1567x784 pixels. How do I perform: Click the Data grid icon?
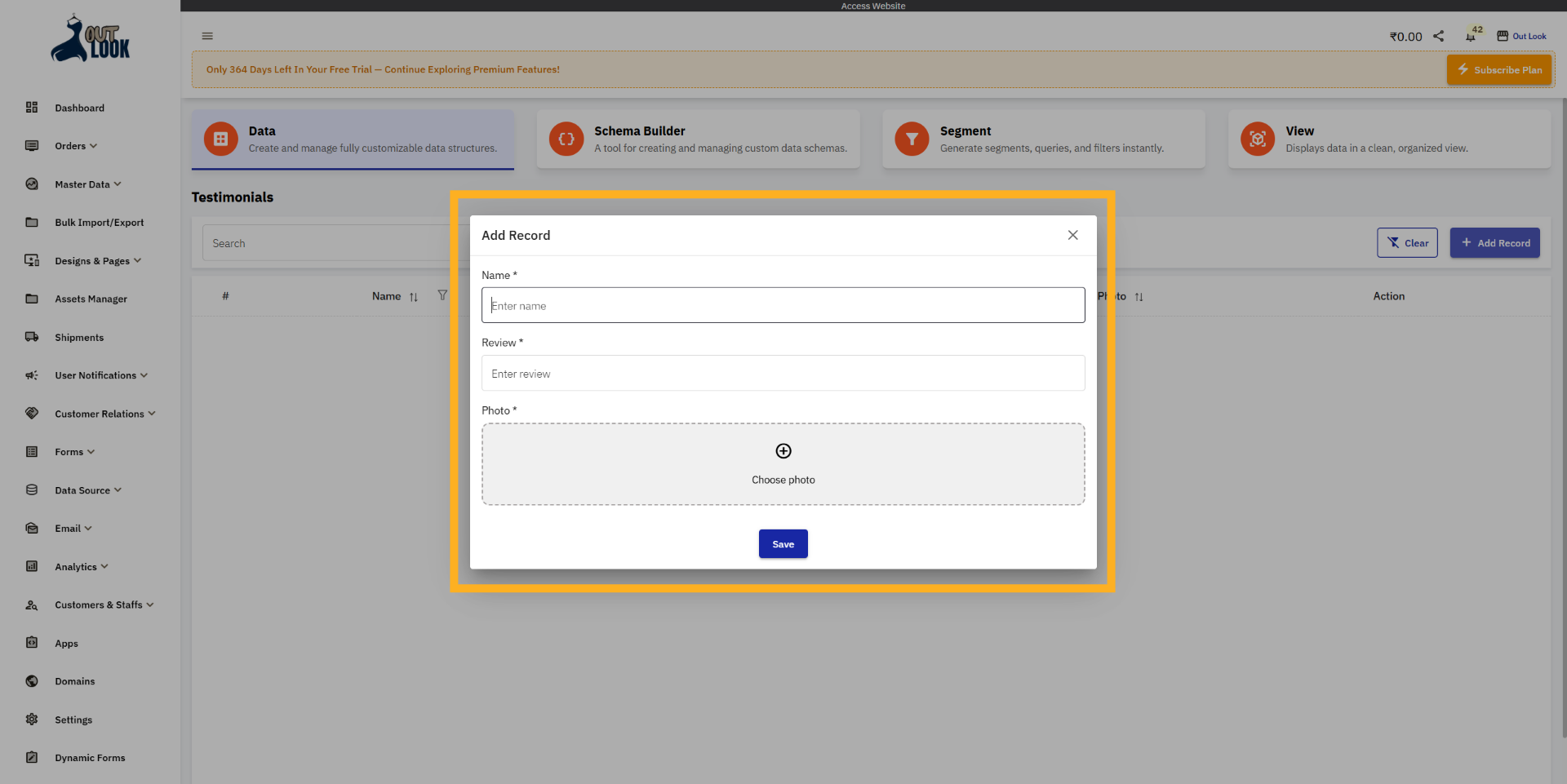coord(220,139)
